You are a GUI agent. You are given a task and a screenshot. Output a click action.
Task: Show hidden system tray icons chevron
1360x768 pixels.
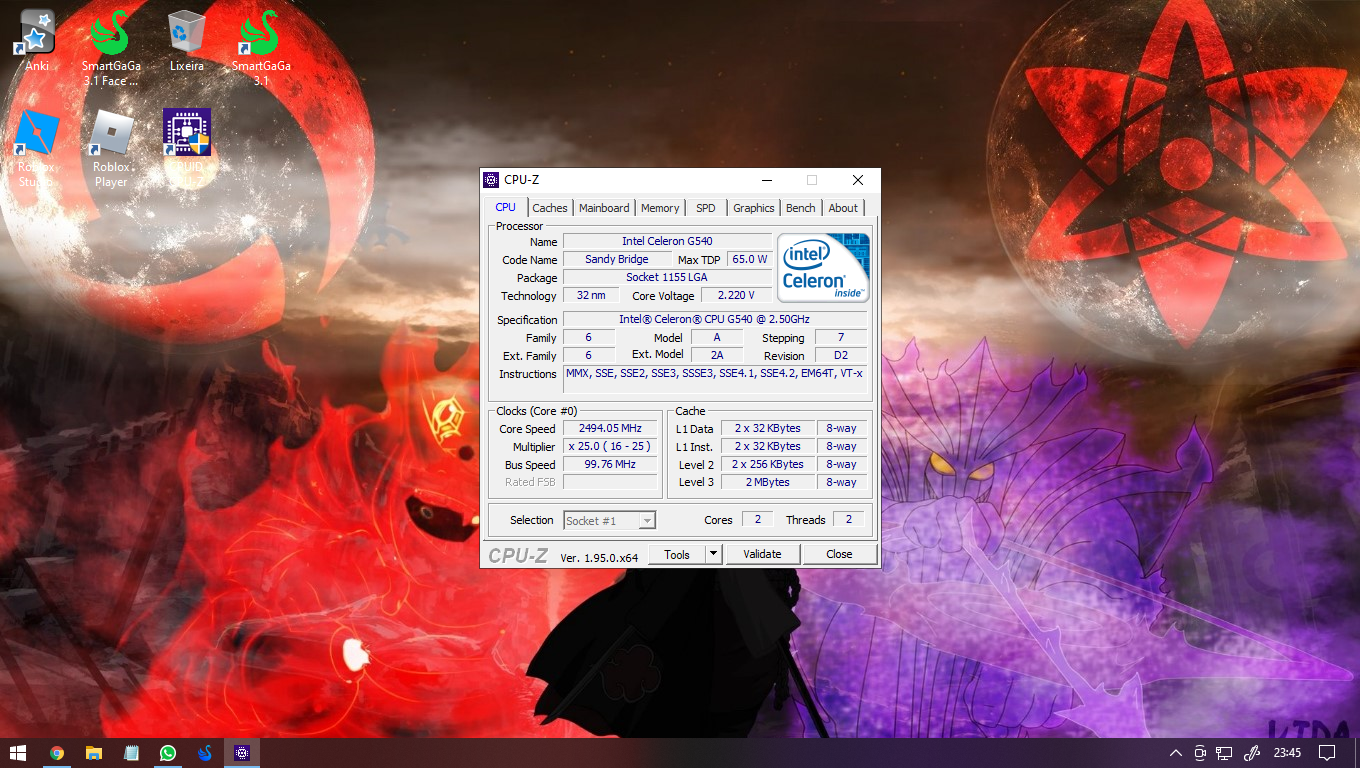1175,752
